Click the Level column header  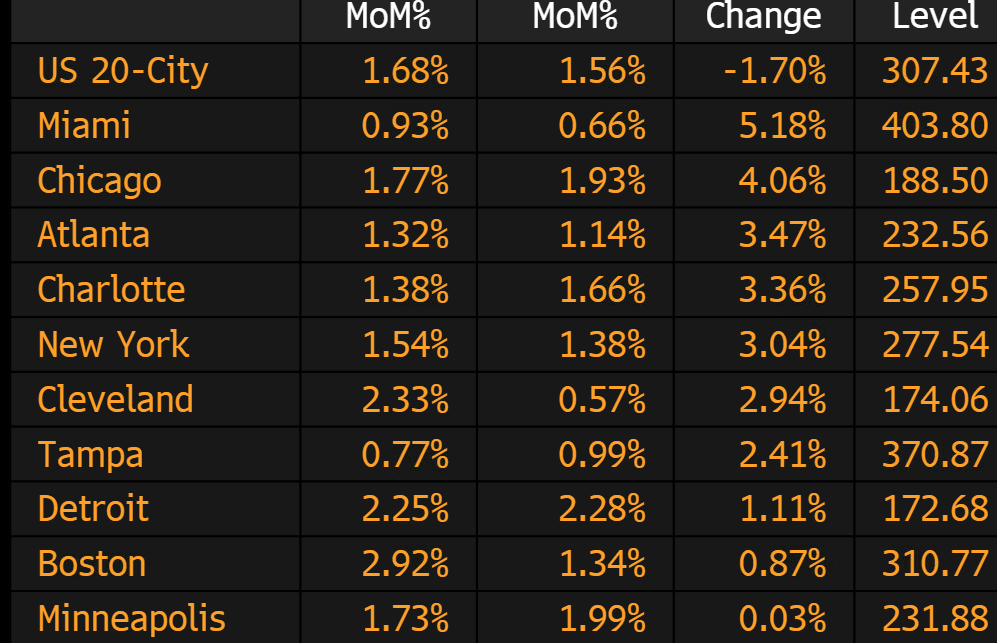tap(935, 16)
